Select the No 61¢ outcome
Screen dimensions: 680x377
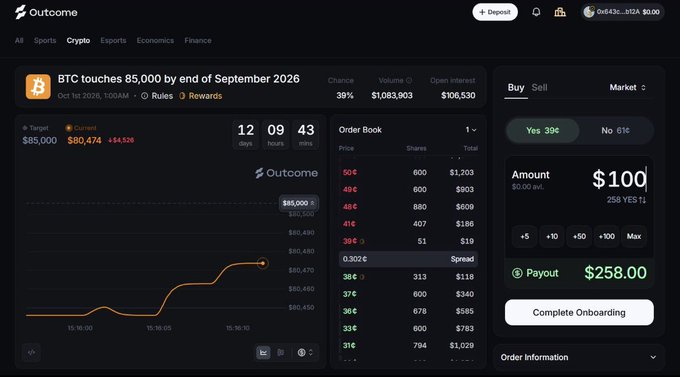(x=616, y=131)
